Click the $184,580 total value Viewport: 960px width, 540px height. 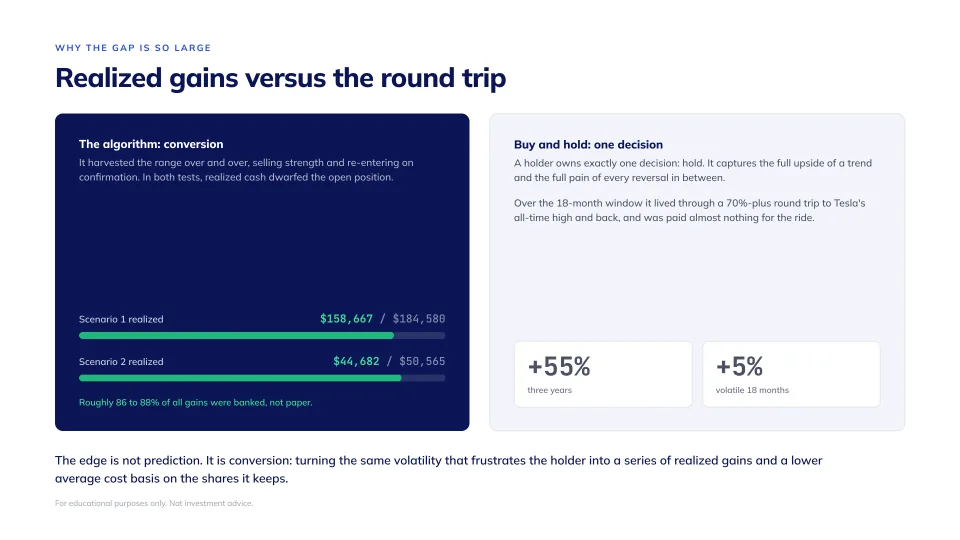pyautogui.click(x=419, y=318)
